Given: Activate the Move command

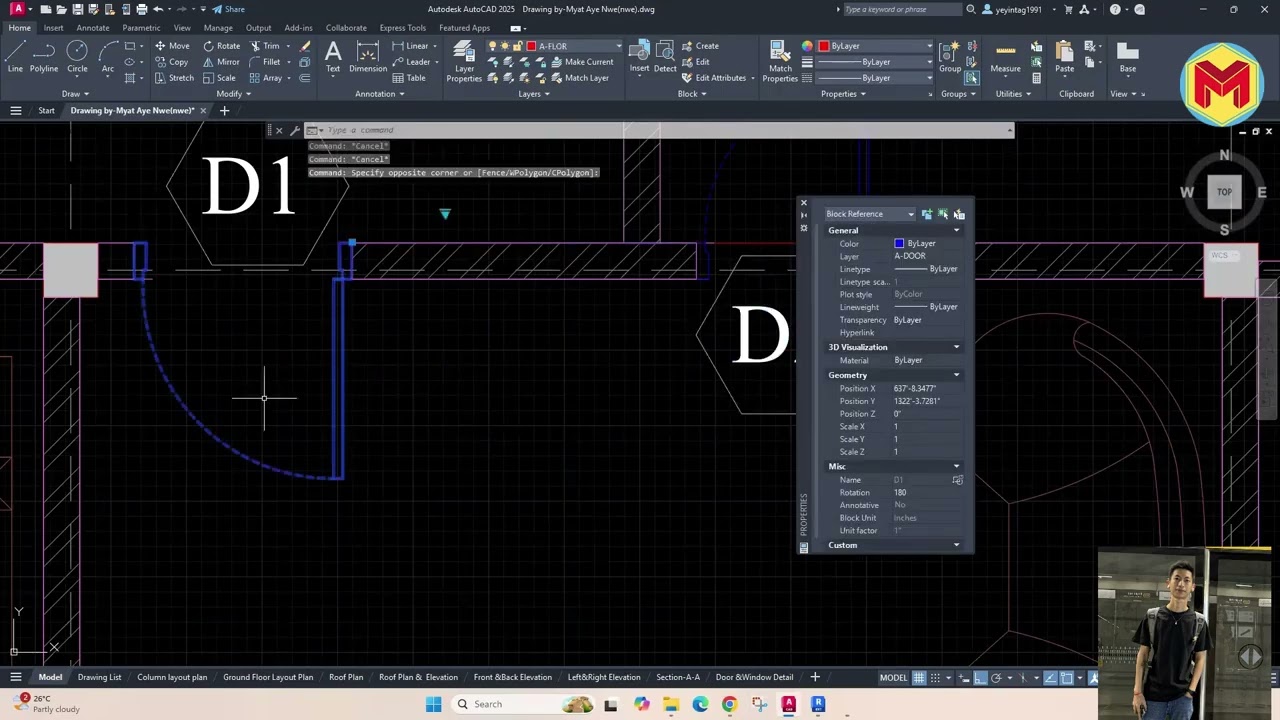Looking at the screenshot, I should point(172,46).
